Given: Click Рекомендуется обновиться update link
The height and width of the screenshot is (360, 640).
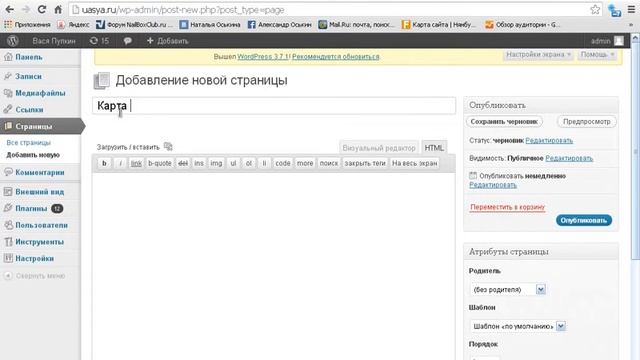Looking at the screenshot, I should (x=336, y=57).
